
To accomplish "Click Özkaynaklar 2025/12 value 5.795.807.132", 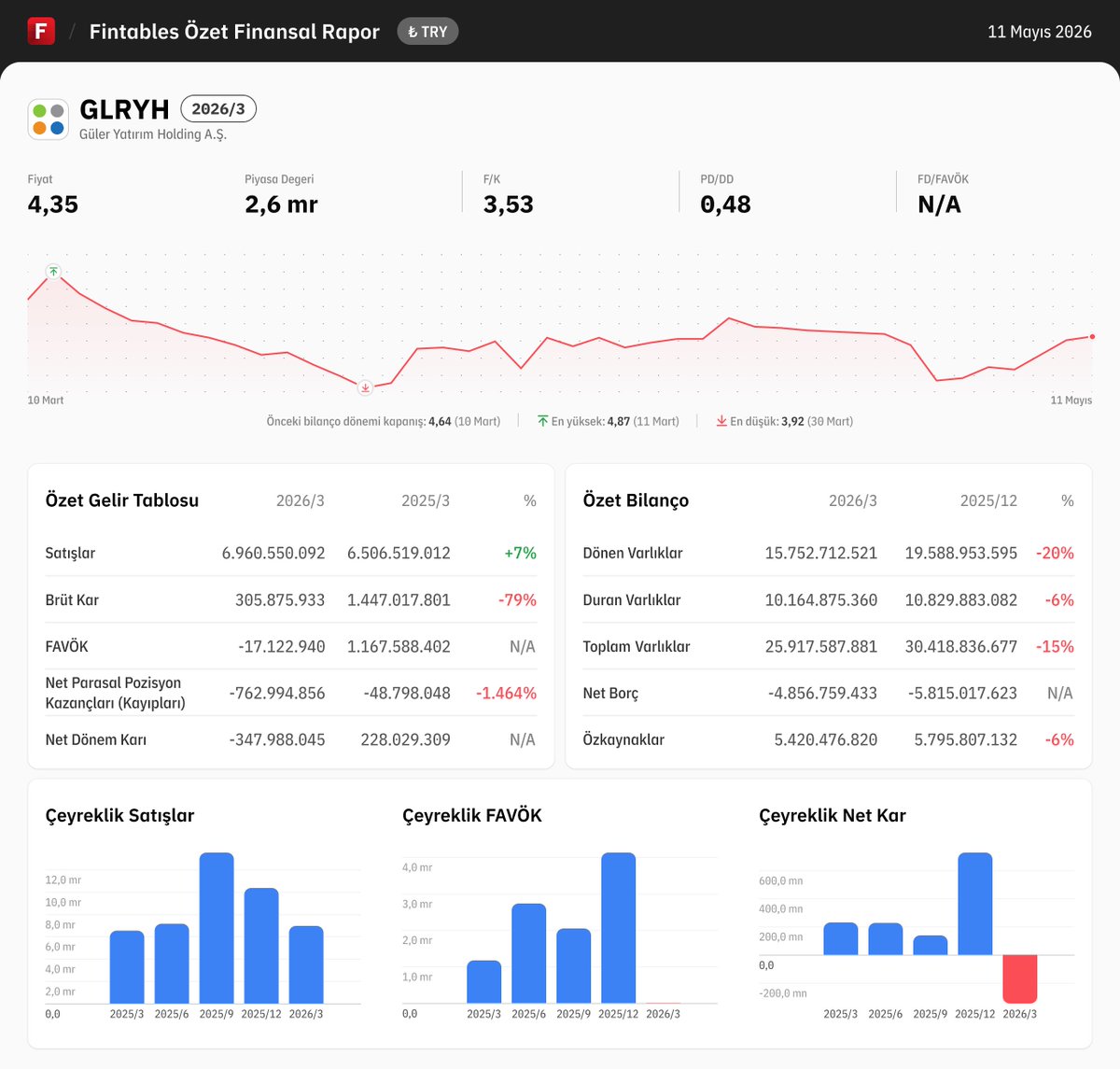I will [x=966, y=739].
